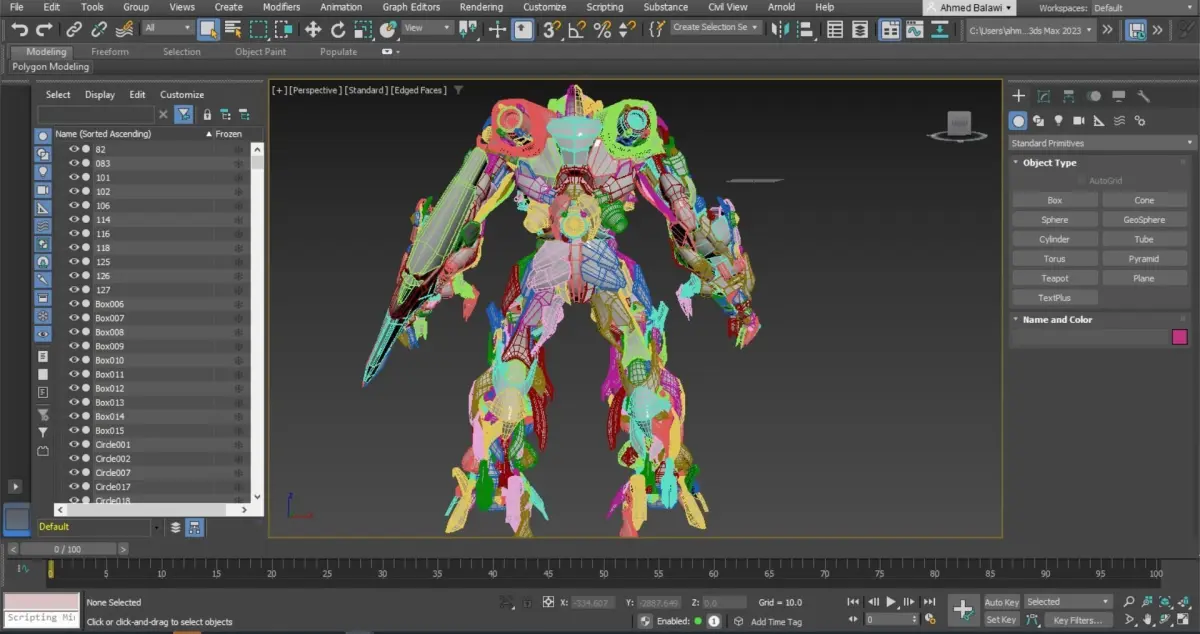This screenshot has height=634, width=1200.
Task: Select the Select and Move tool
Action: pos(312,29)
